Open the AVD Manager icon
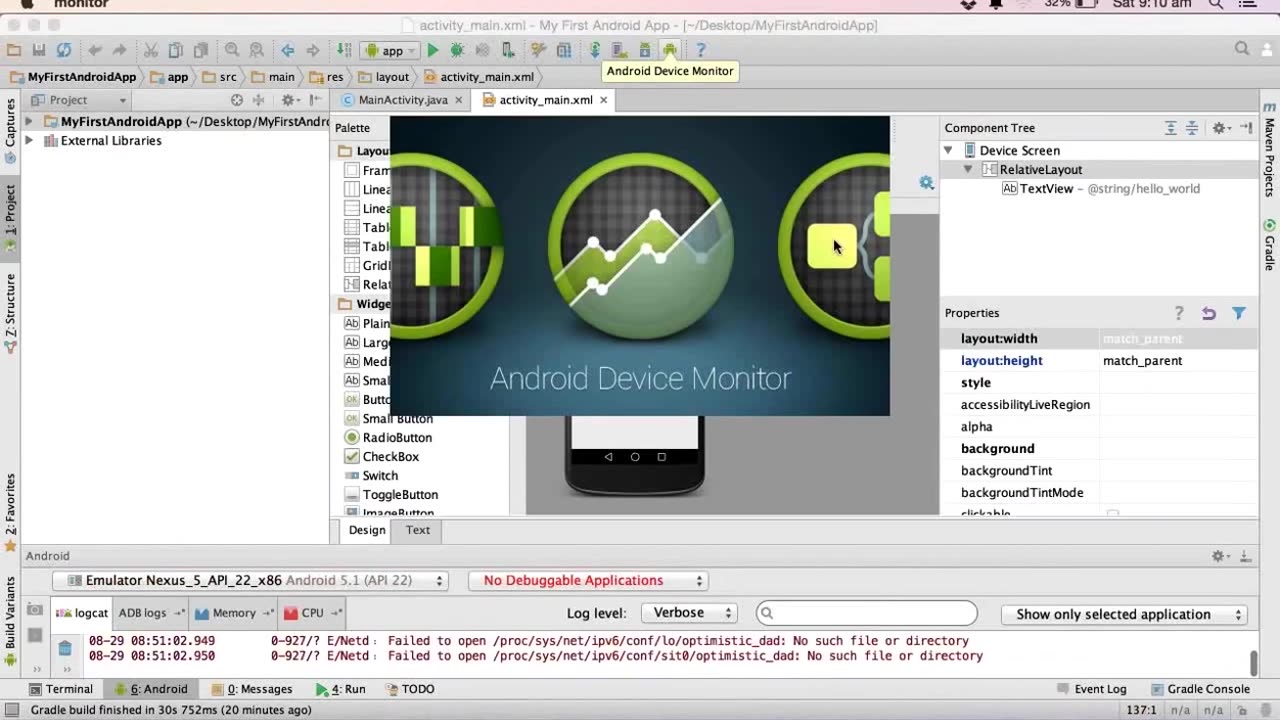Viewport: 1280px width, 720px height. pyautogui.click(x=620, y=50)
